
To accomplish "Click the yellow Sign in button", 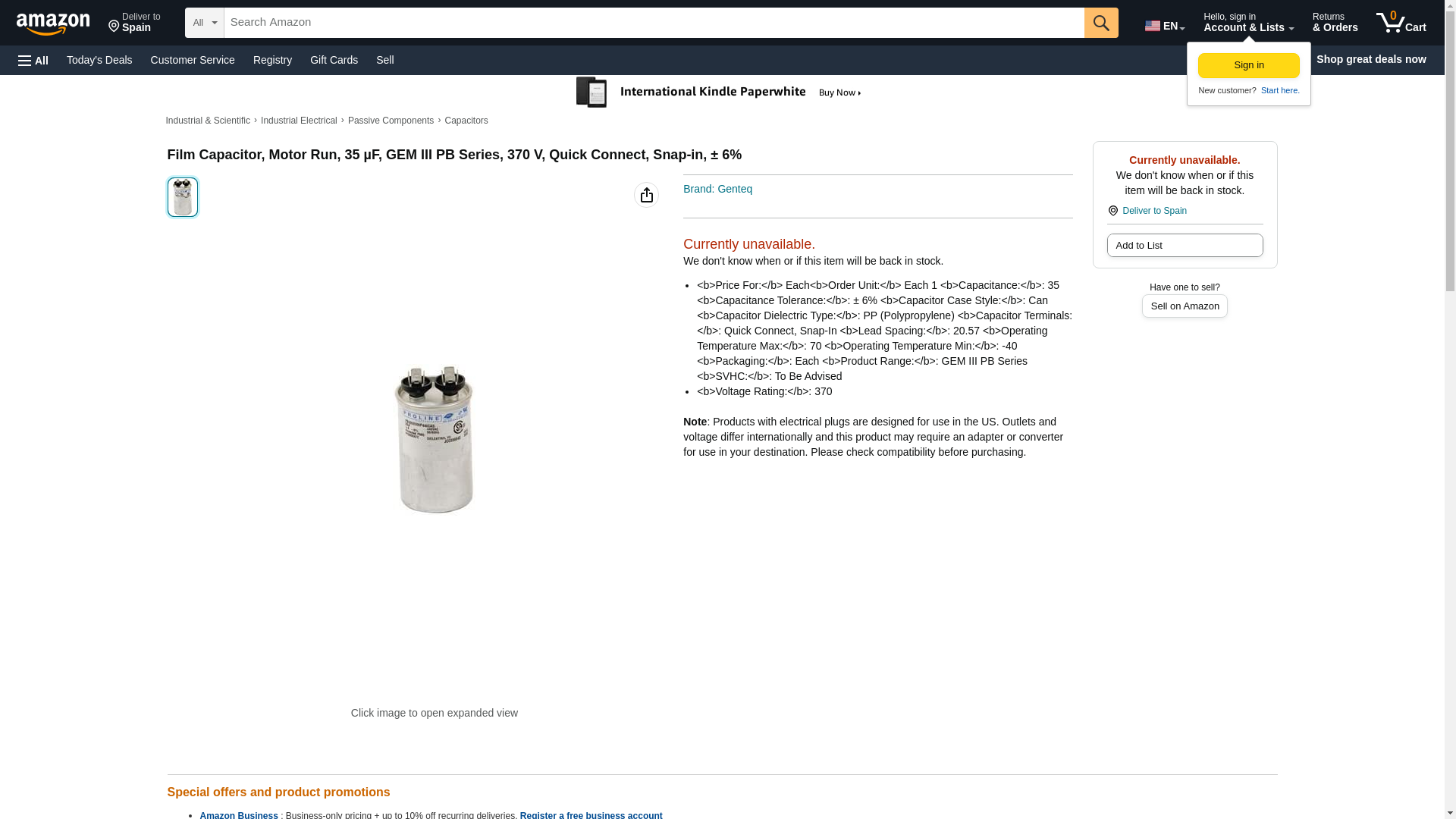I will [1248, 65].
